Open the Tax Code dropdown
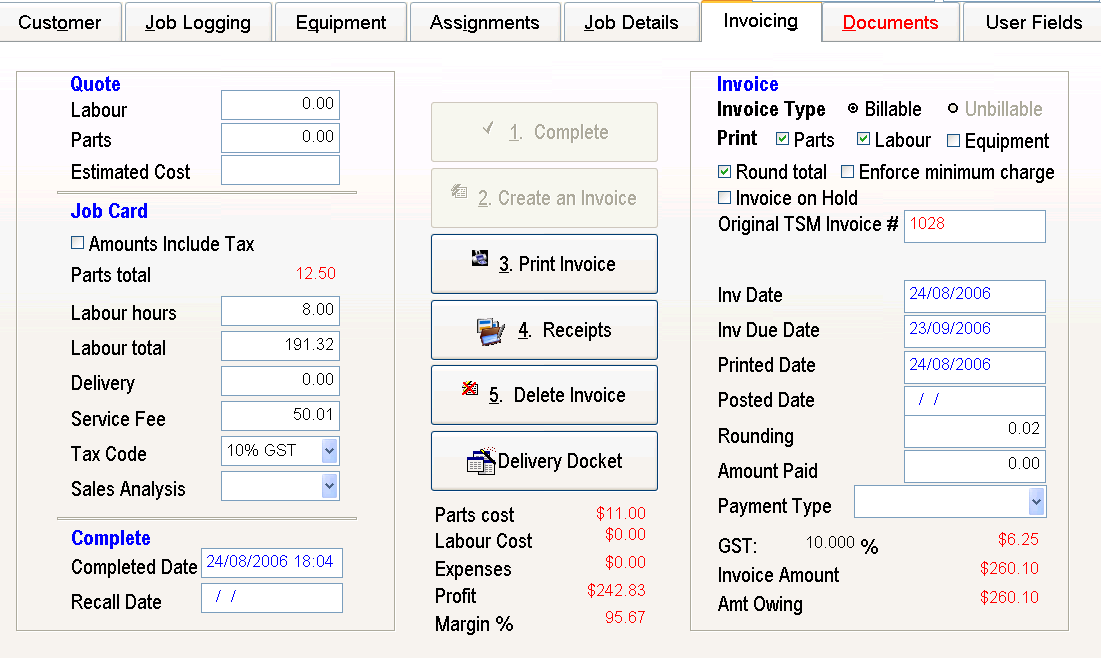This screenshot has height=658, width=1101. point(329,451)
